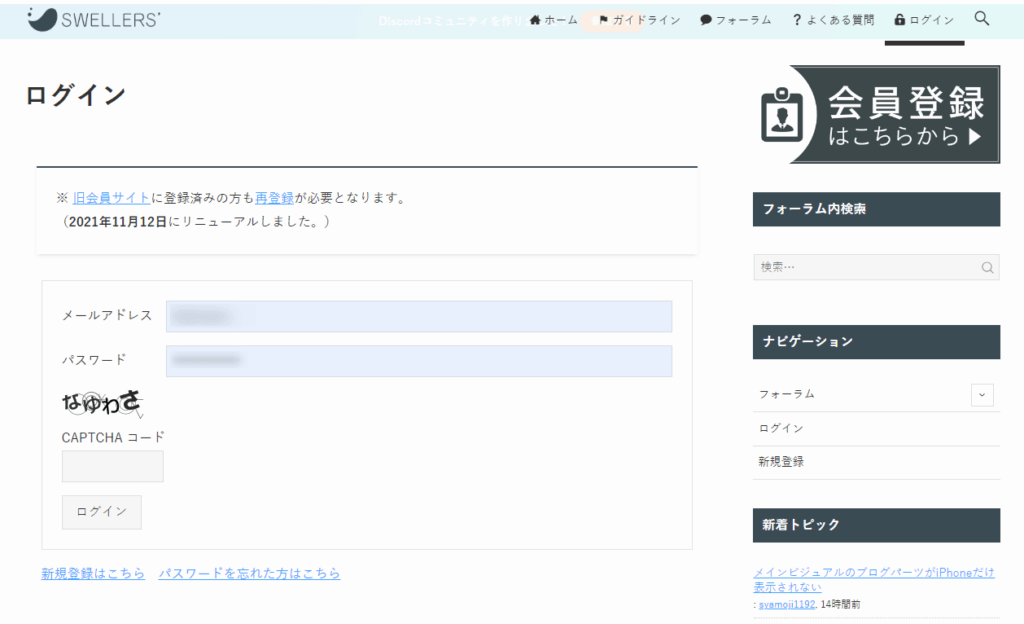The image size is (1024, 624).
Task: Focus the CAPTCHA コード text box
Action: tap(113, 466)
